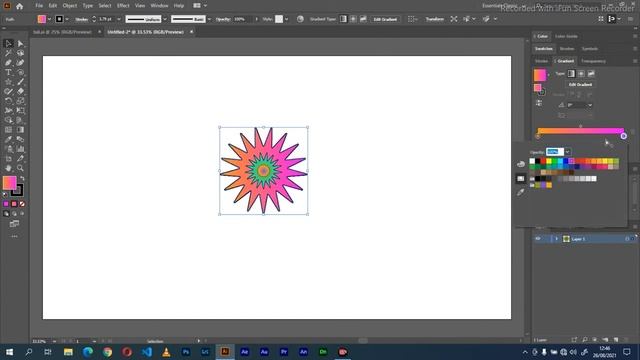The image size is (640, 360).
Task: Open color mixer in swatch popup
Action: click(520, 164)
